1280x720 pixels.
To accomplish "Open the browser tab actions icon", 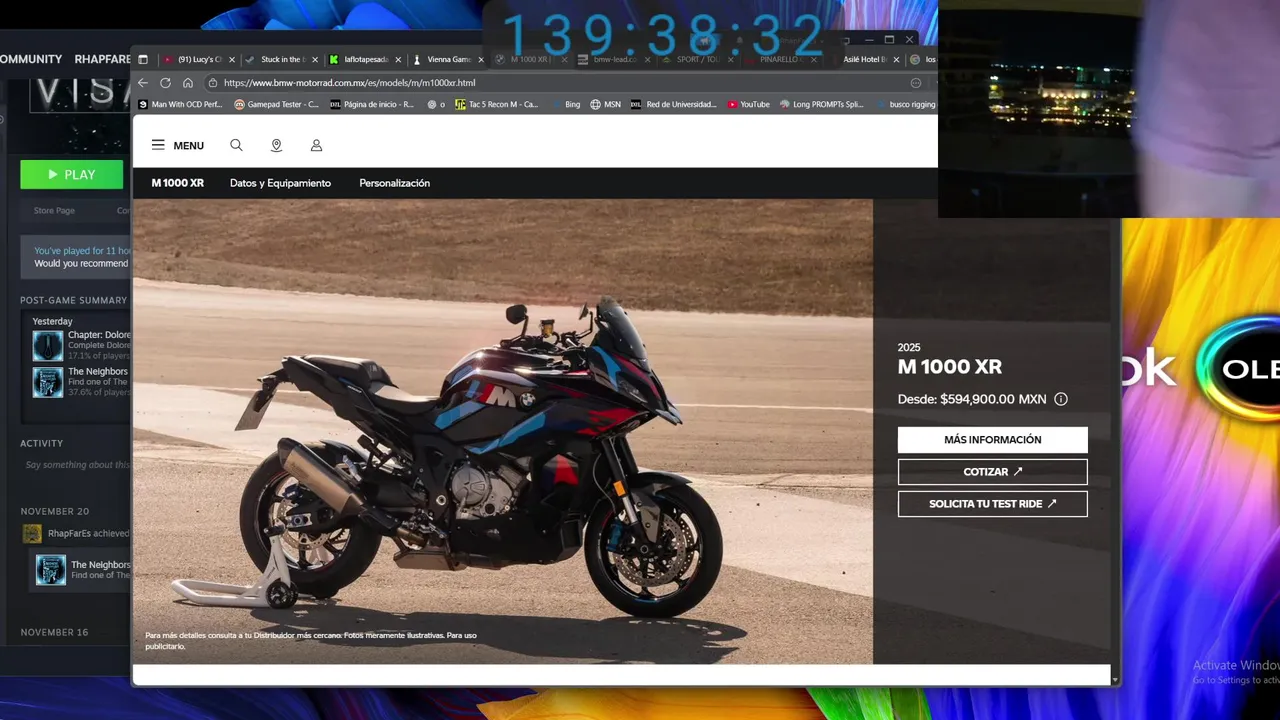I will pyautogui.click(x=143, y=59).
